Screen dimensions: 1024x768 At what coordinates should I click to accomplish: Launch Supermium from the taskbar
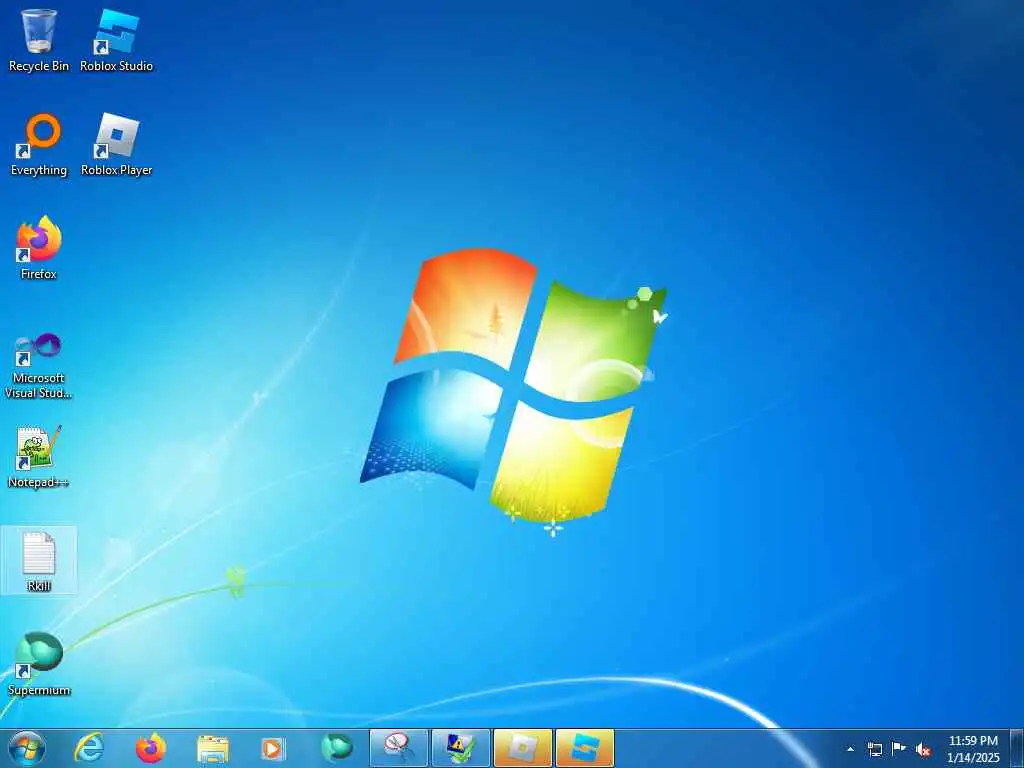[336, 748]
